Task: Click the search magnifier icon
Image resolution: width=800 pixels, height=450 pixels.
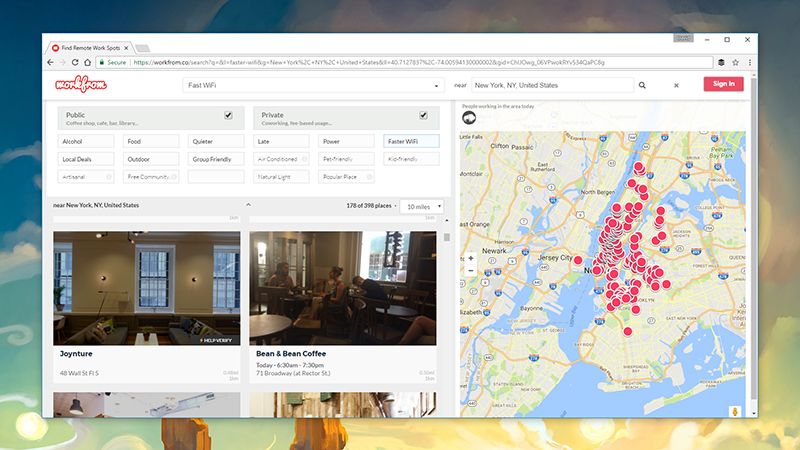Action: [x=642, y=85]
